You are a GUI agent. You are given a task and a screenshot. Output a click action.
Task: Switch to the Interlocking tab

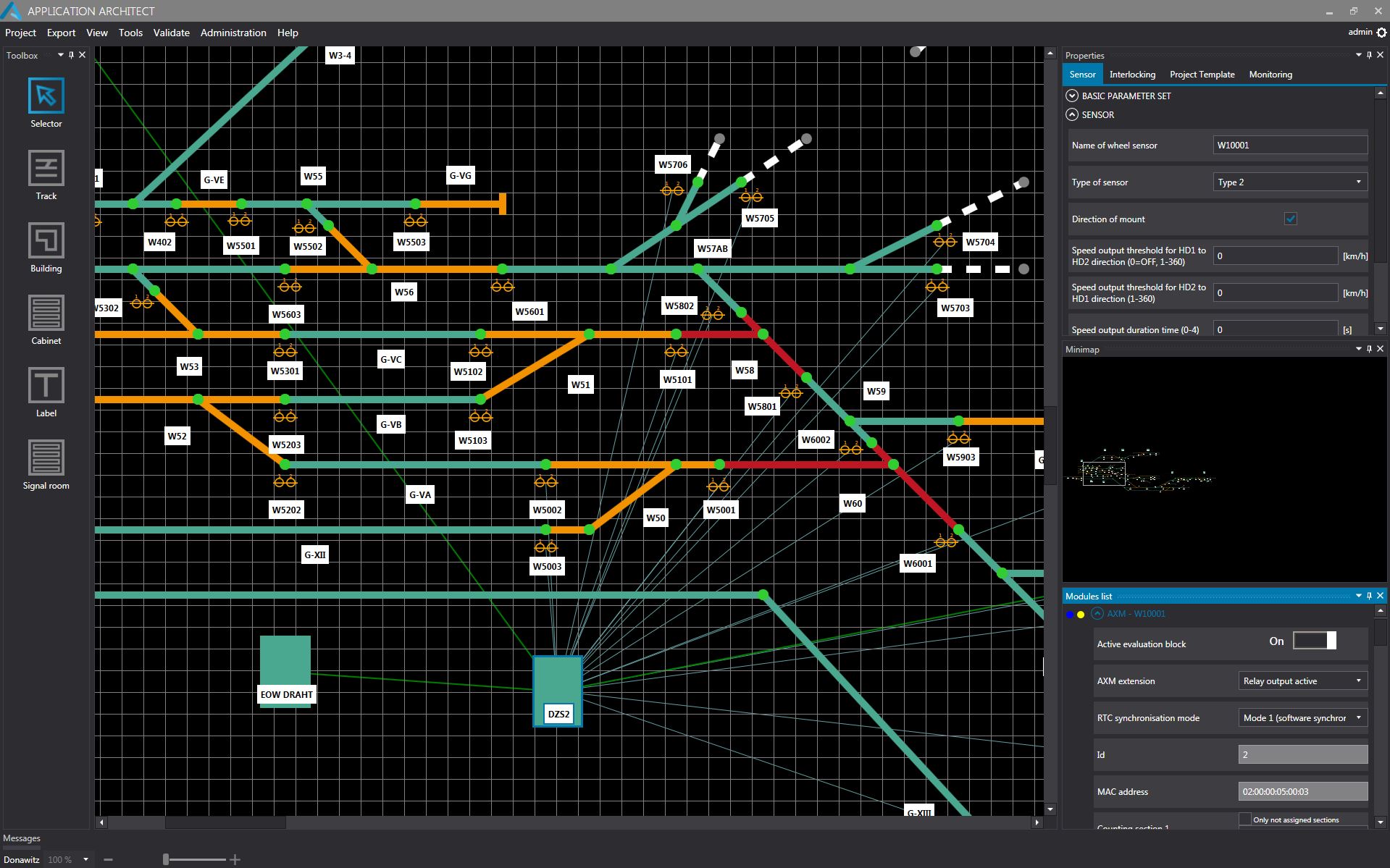tap(1131, 75)
